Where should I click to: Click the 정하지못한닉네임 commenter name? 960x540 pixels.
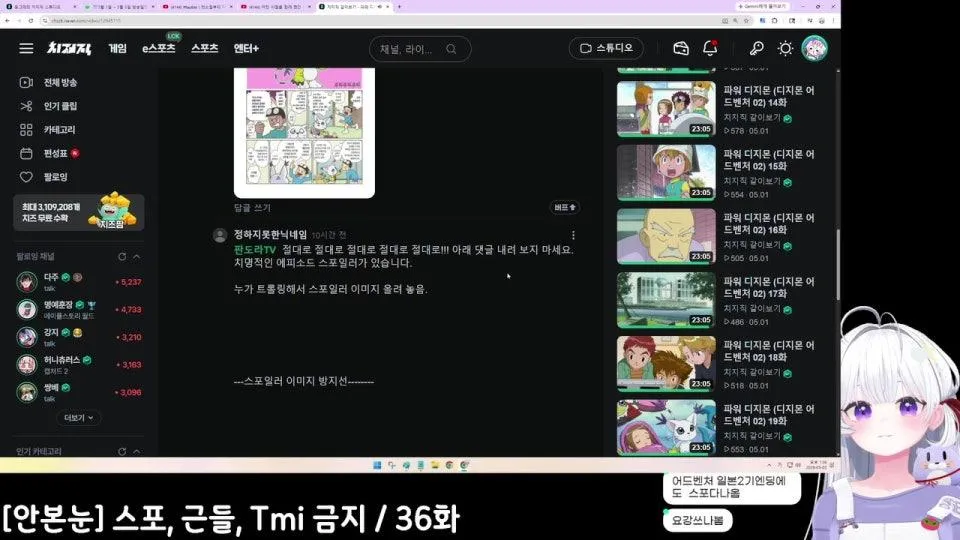pyautogui.click(x=270, y=234)
